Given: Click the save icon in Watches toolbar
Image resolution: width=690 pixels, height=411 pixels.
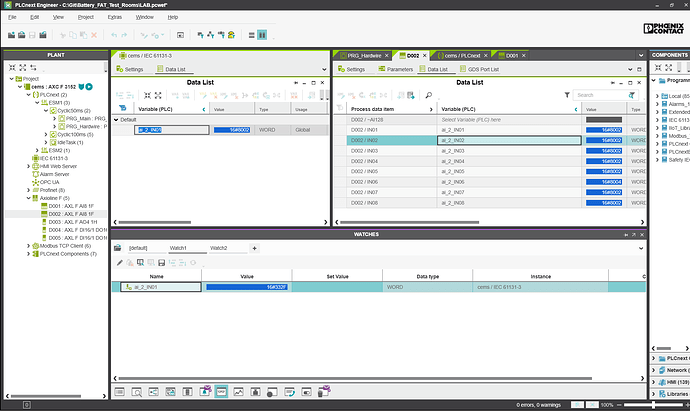Looking at the screenshot, I should pos(163,262).
